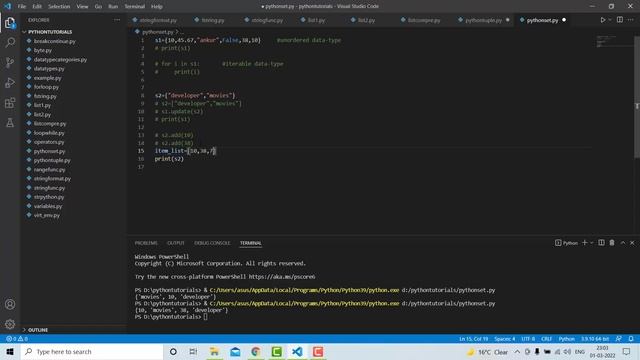Open Run and Debug view
Image resolution: width=640 pixels, height=360 pixels.
pos(10,82)
